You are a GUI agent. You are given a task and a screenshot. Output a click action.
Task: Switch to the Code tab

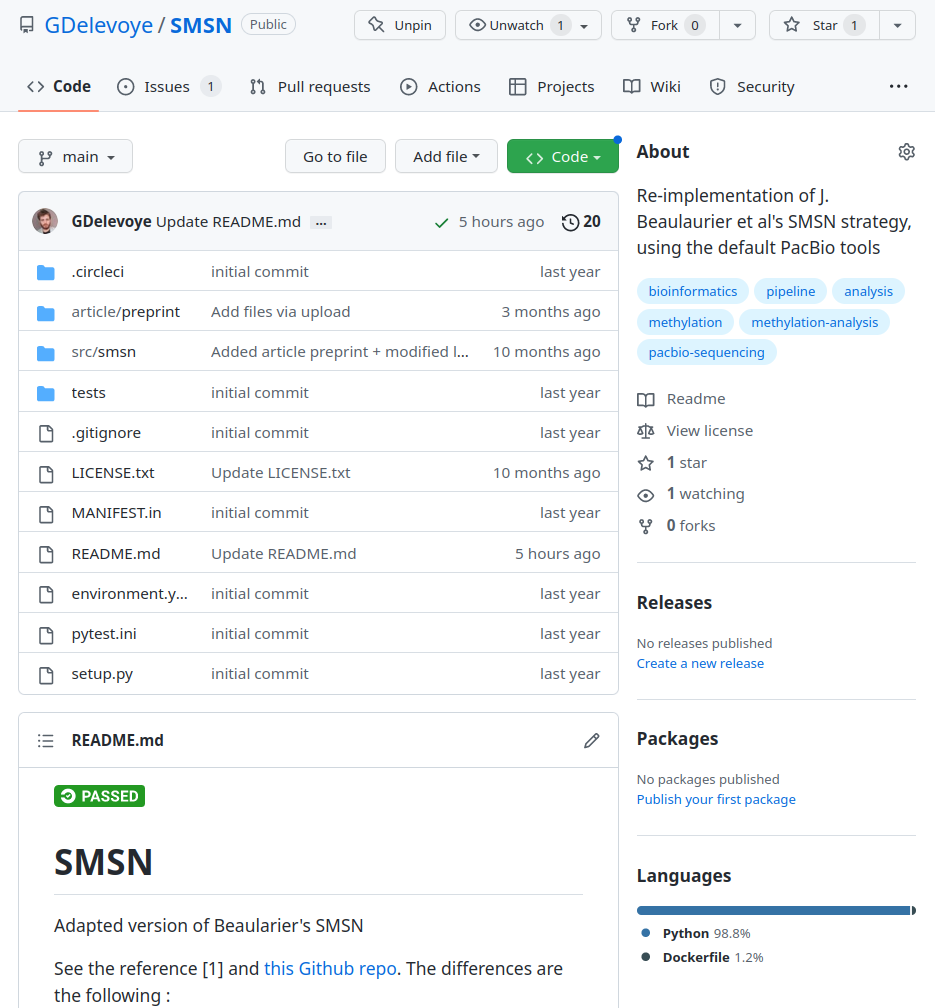coord(59,86)
